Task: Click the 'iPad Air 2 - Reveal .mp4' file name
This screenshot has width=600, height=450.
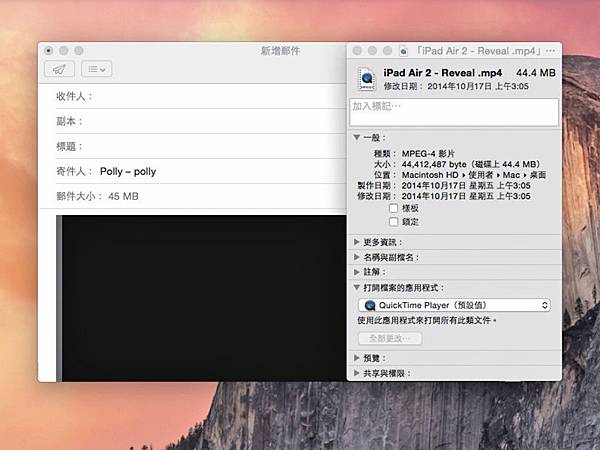Action: 443,73
